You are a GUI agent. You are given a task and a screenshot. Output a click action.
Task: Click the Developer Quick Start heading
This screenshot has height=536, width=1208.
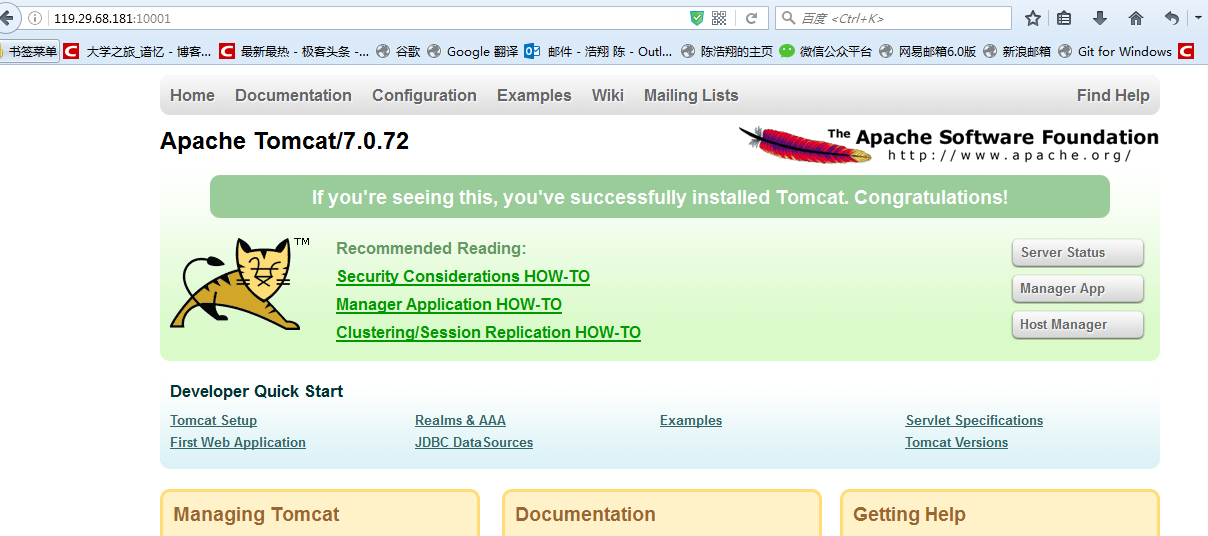256,391
